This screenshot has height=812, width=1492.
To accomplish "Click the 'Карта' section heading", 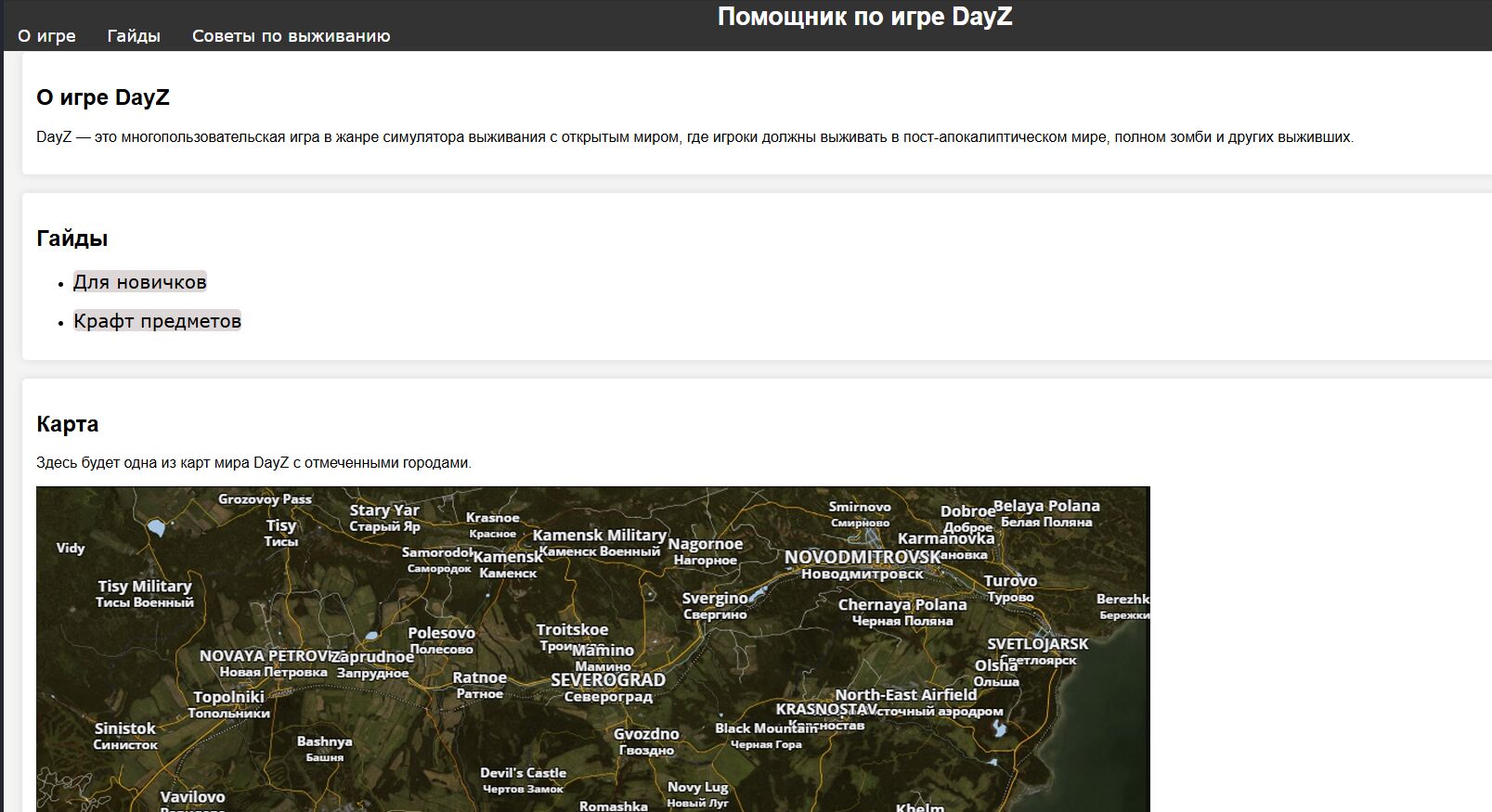I will [x=67, y=424].
